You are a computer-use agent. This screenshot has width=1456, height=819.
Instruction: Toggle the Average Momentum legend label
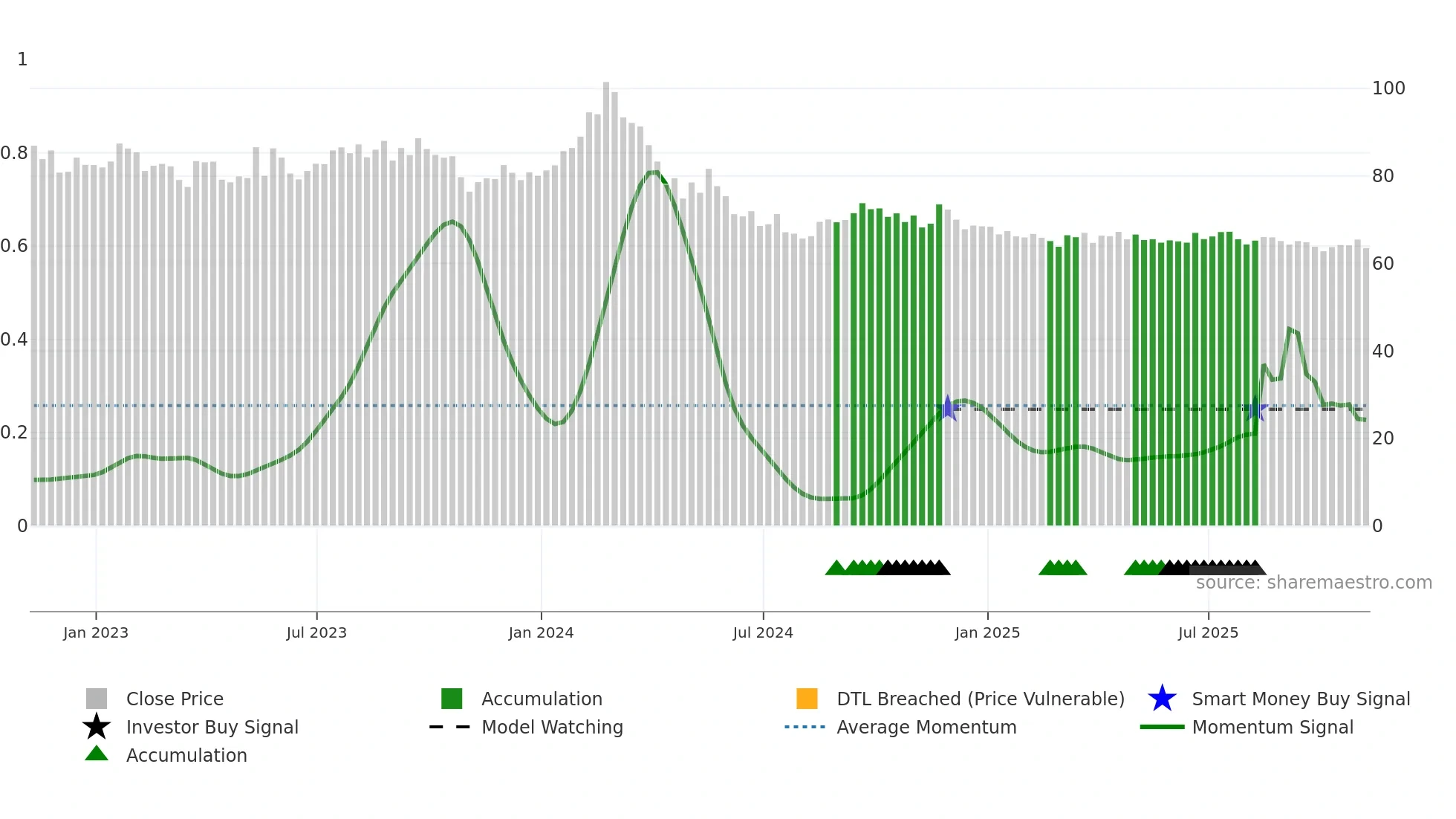click(x=926, y=727)
